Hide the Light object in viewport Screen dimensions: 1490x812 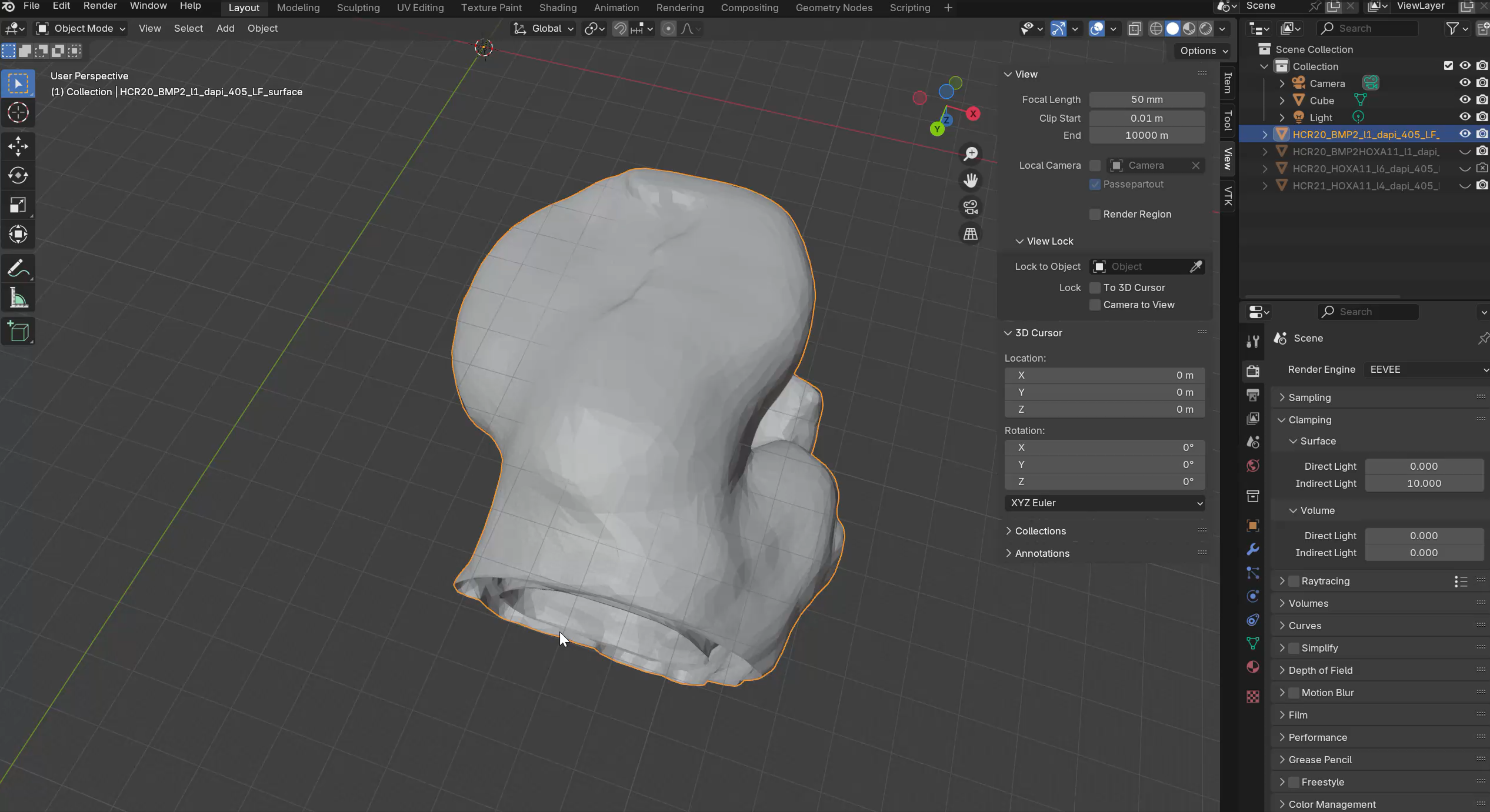[1465, 117]
